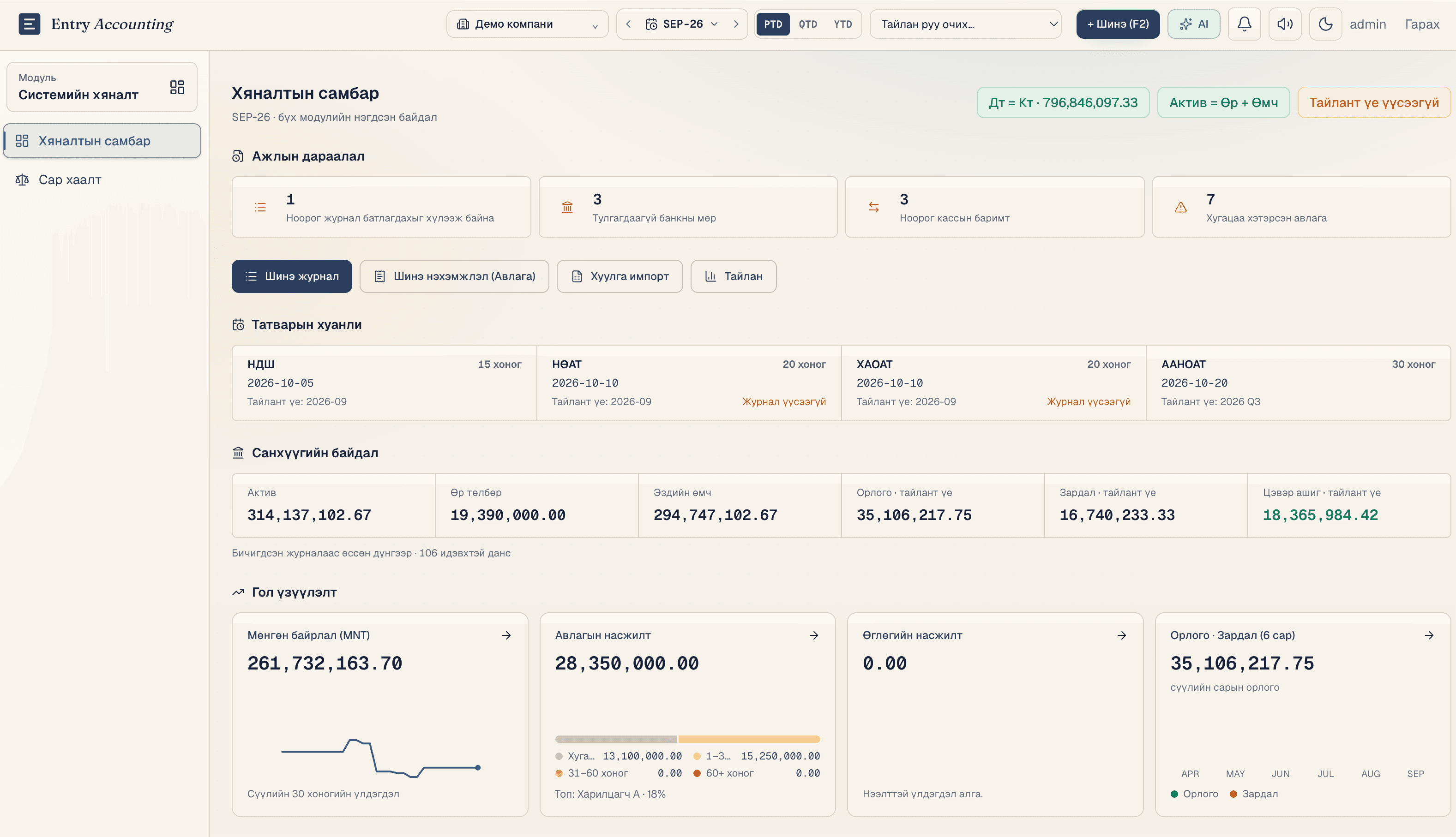This screenshot has width=1456, height=837.
Task: Click the Хуулга импорт button
Action: pos(620,276)
